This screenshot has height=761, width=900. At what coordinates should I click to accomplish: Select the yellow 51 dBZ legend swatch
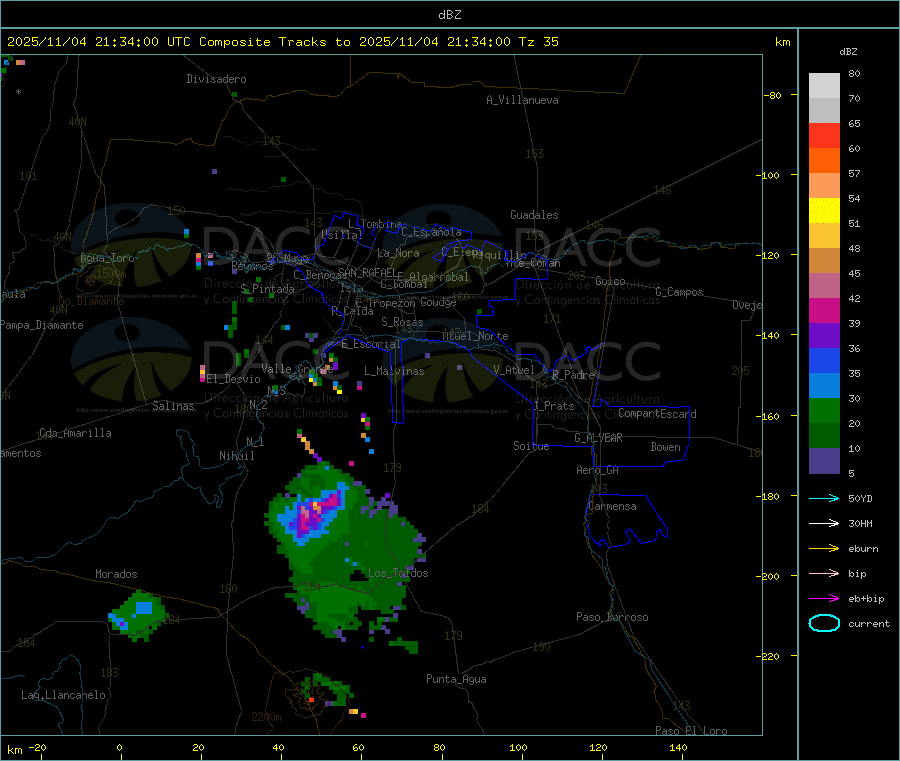pyautogui.click(x=824, y=211)
